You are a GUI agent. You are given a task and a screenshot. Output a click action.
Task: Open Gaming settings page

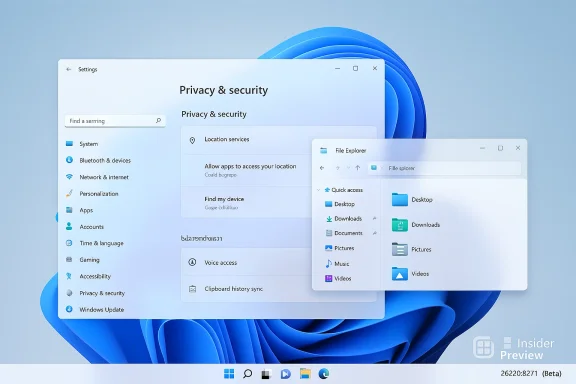pyautogui.click(x=82, y=259)
